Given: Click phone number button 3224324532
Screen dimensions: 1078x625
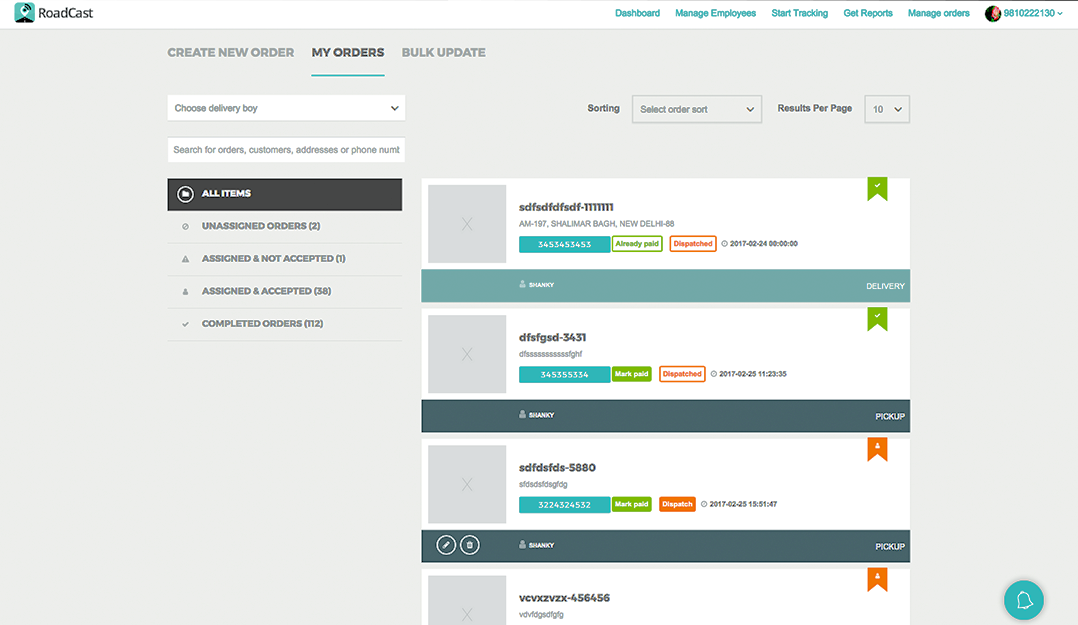Looking at the screenshot, I should coord(564,505).
